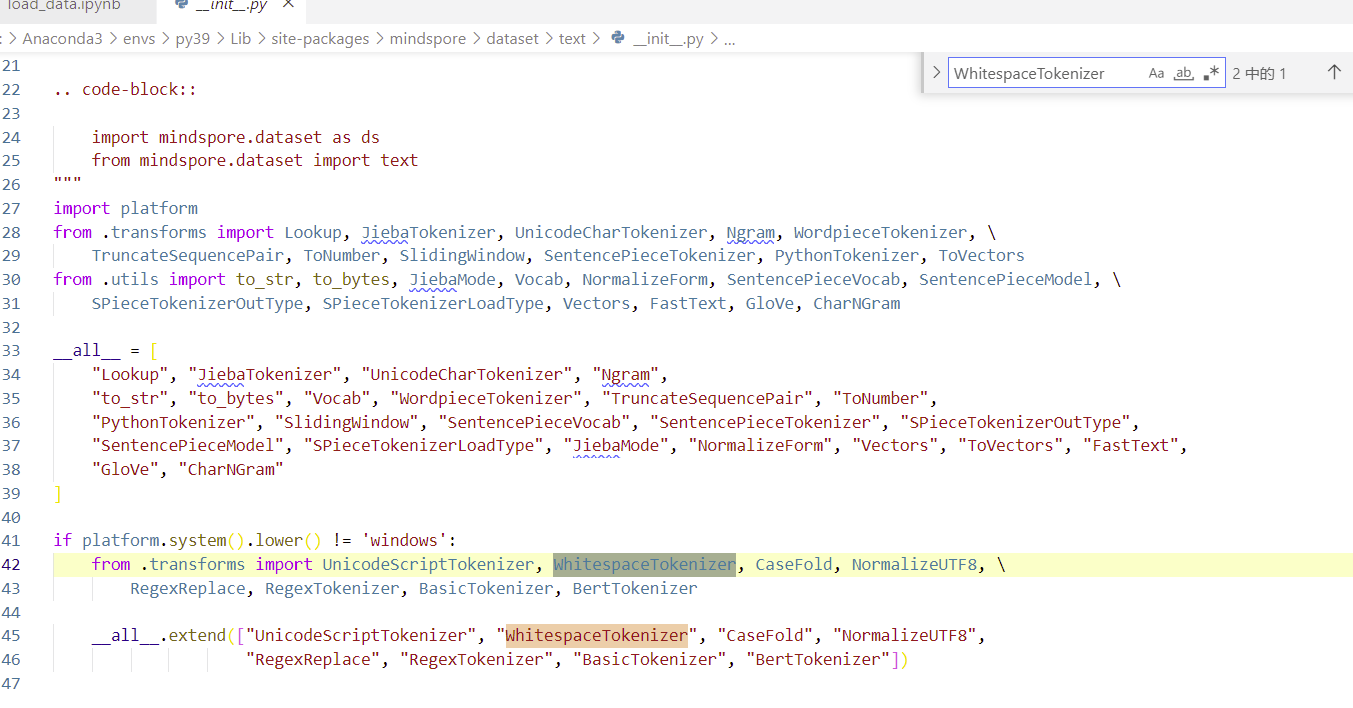Toggle Match Case option in find box
The height and width of the screenshot is (708, 1353).
click(1157, 73)
